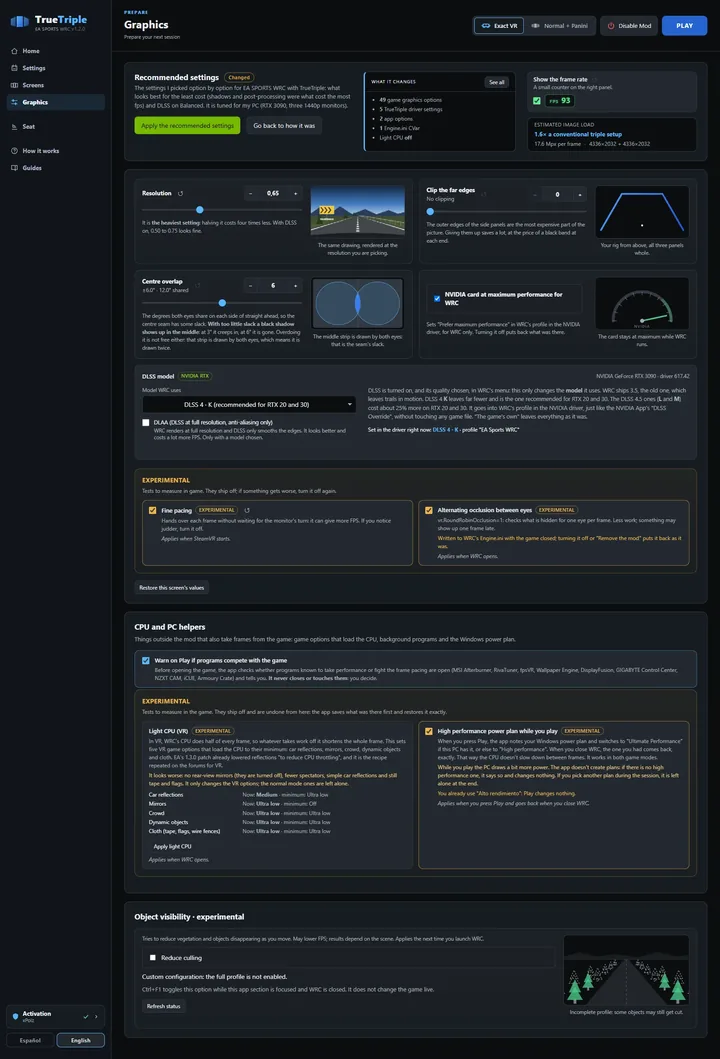This screenshot has height=1059, width=720.
Task: Toggle Warn on Play if programs compete
Action: pyautogui.click(x=146, y=661)
